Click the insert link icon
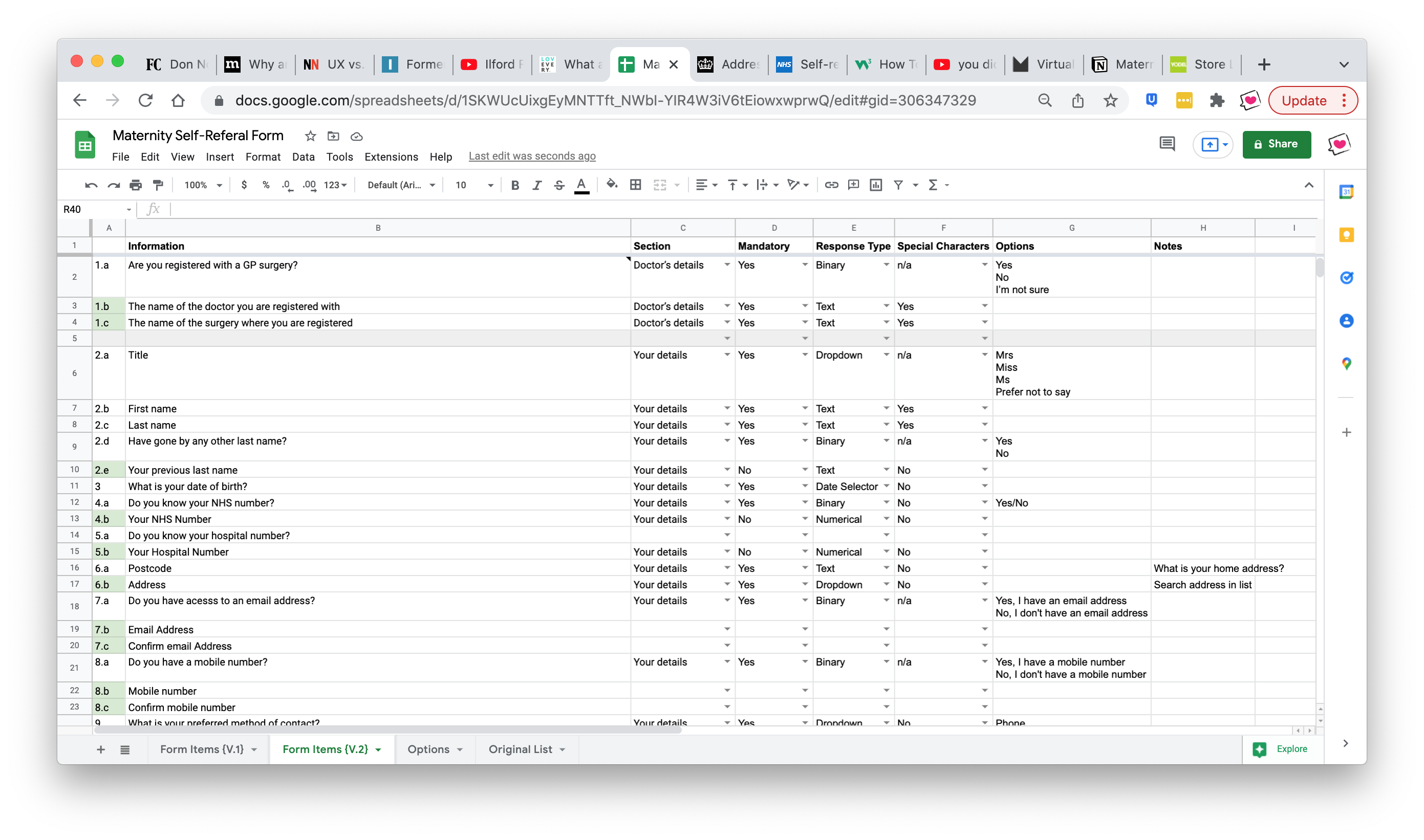Image resolution: width=1424 pixels, height=840 pixels. point(831,185)
